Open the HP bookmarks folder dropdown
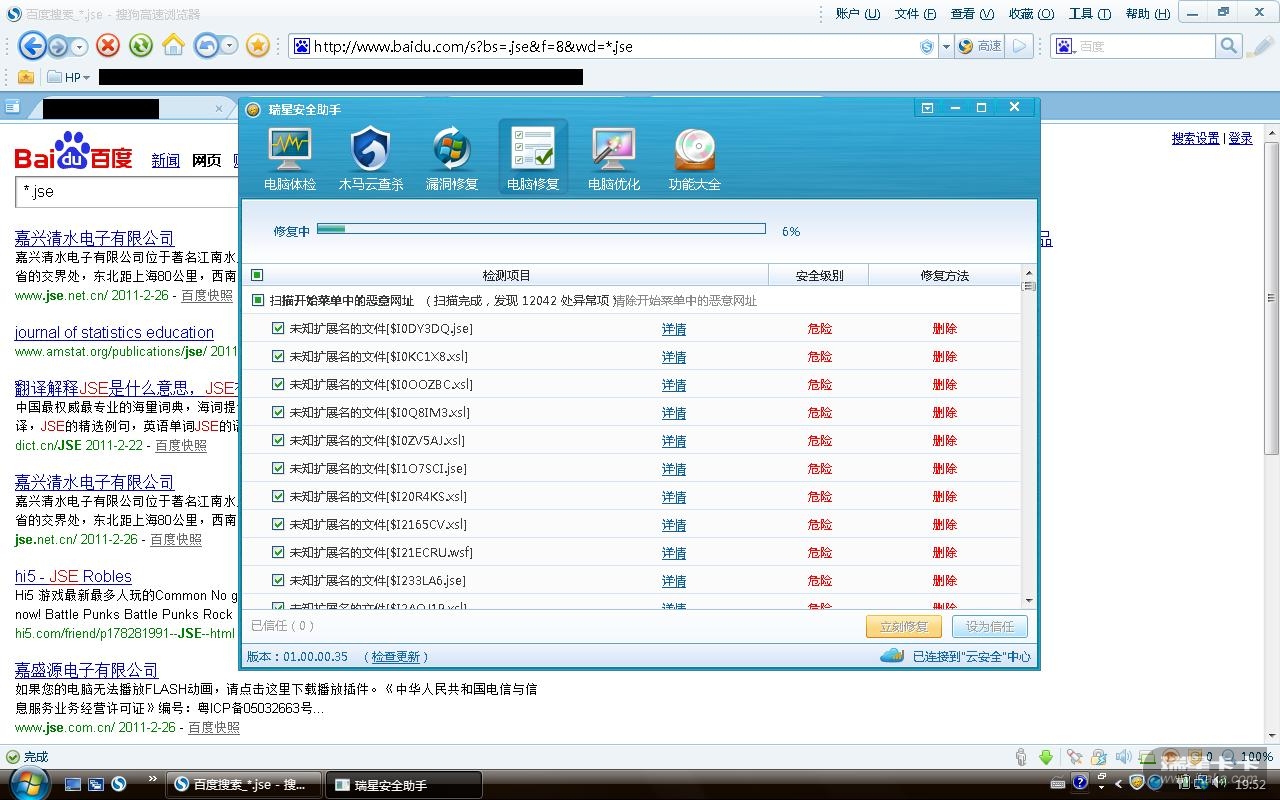 pos(69,77)
